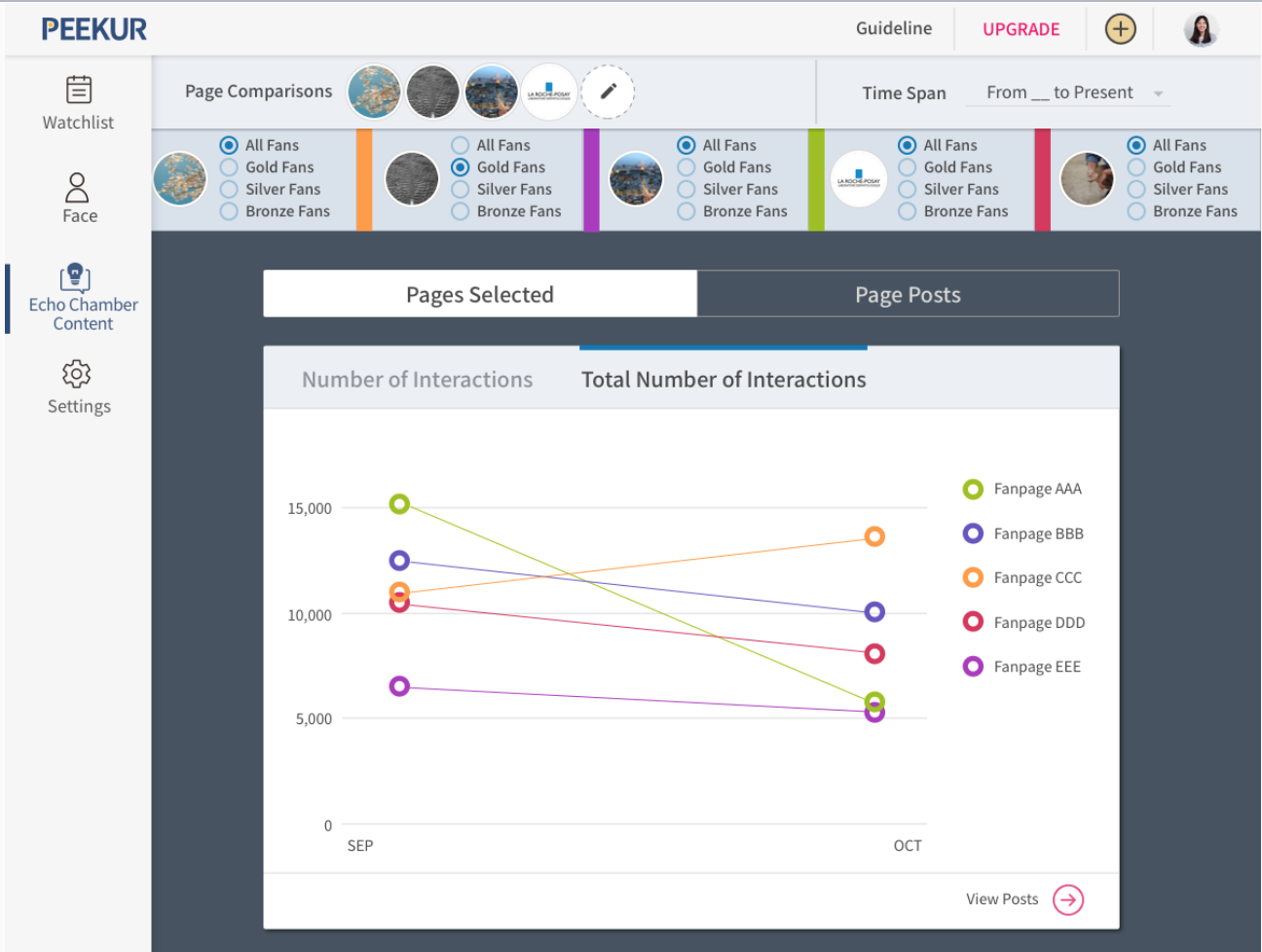Click the red color bar of La Roche-Posay page
This screenshot has width=1262, height=952.
[x=1043, y=180]
